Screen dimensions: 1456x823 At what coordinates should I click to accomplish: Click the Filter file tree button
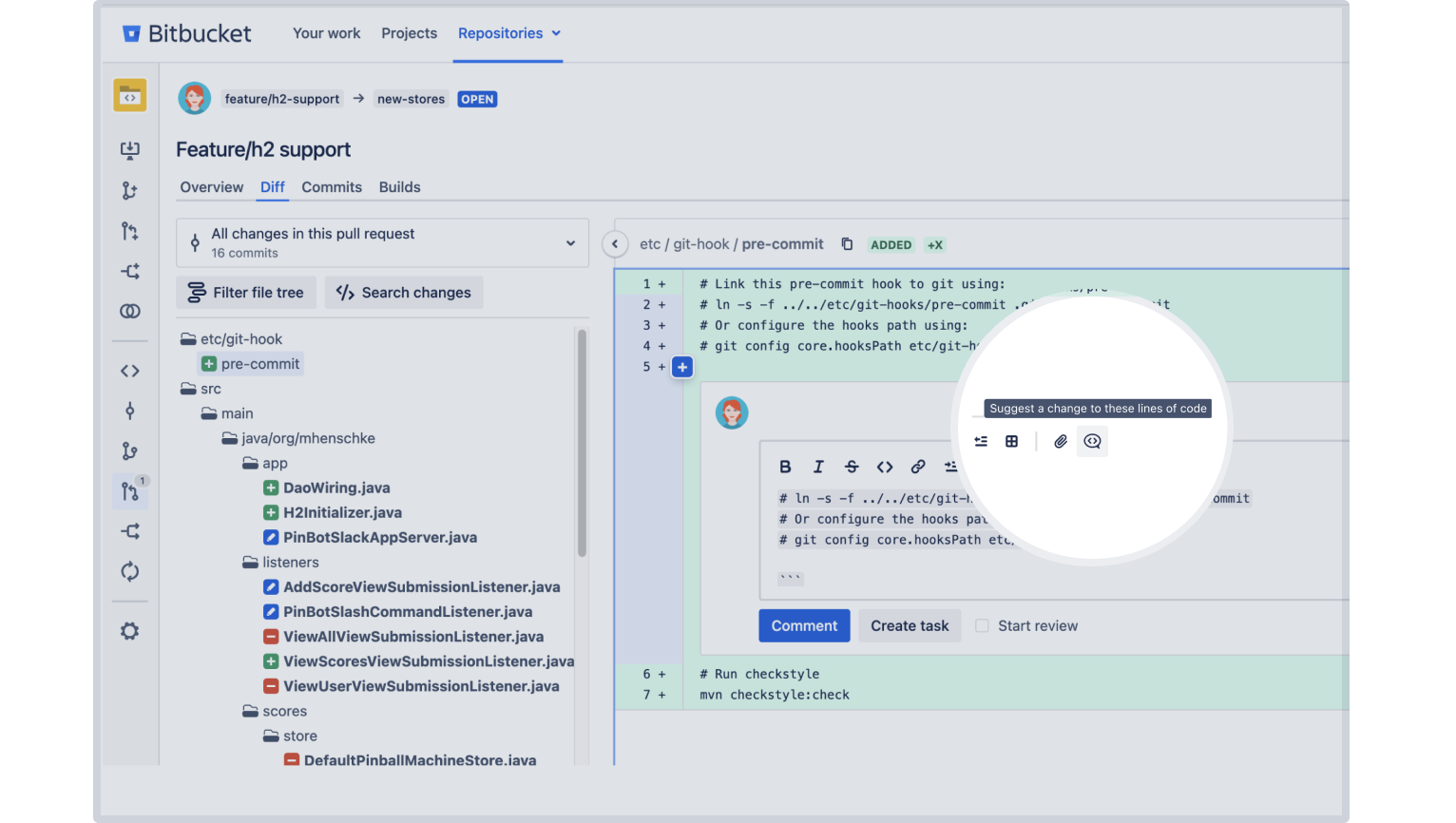pos(246,293)
